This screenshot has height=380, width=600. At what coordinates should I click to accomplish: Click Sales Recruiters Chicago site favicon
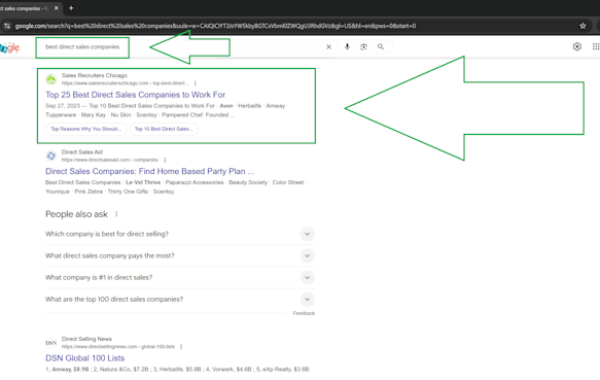(51, 79)
